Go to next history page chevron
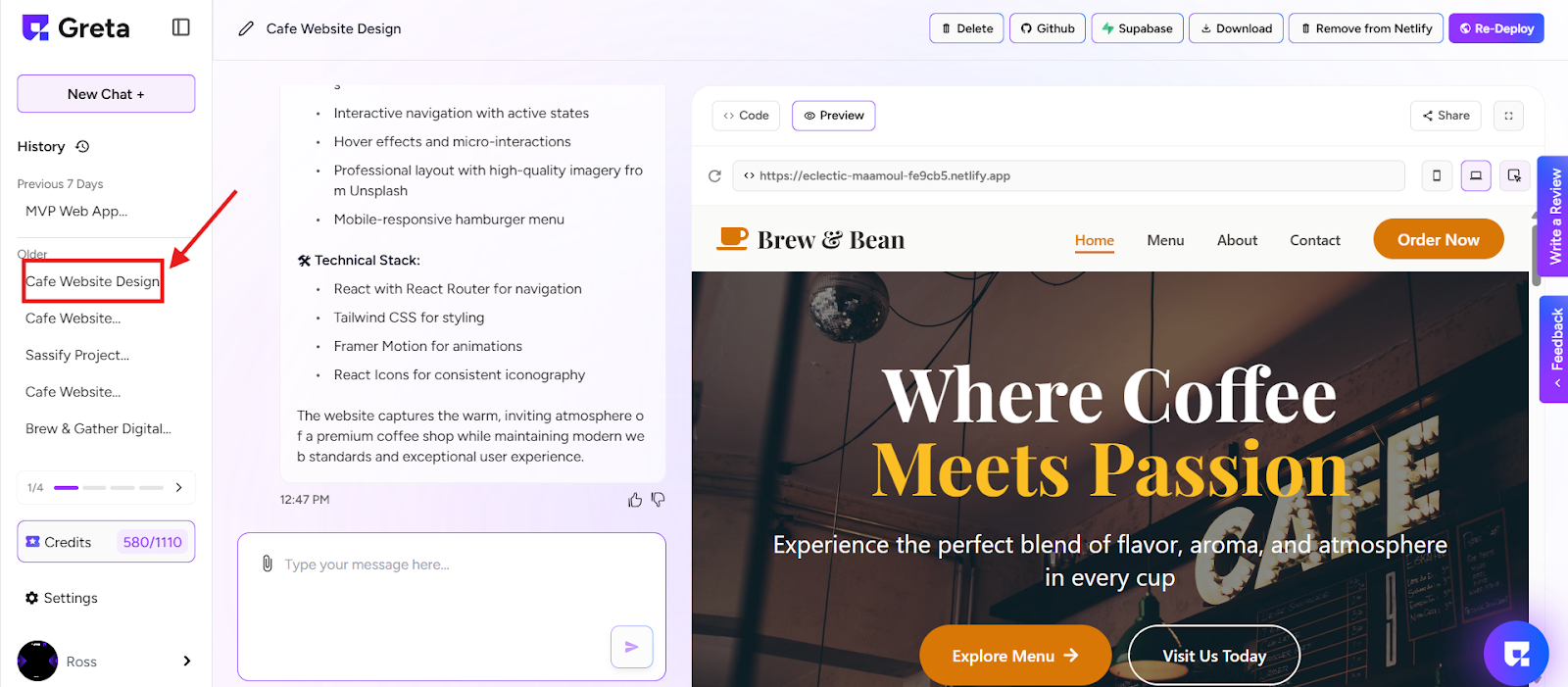The width and height of the screenshot is (1568, 687). (x=178, y=487)
